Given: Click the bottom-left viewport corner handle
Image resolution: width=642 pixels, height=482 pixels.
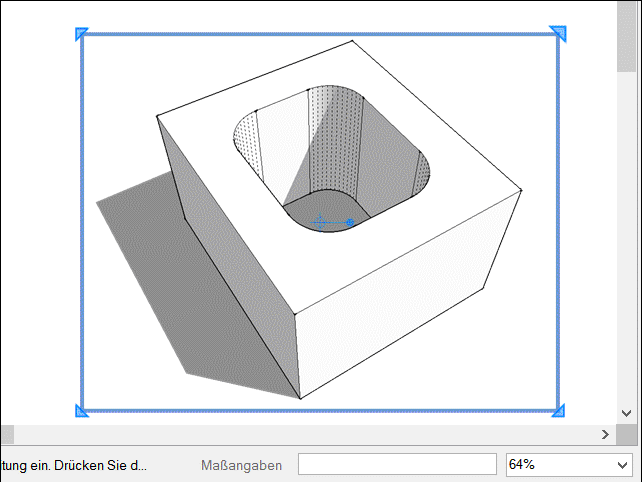Looking at the screenshot, I should tap(82, 409).
